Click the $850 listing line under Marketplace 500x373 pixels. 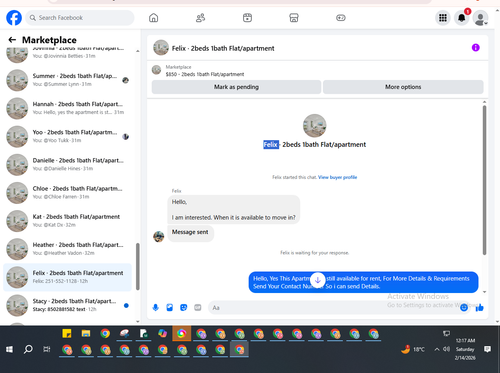click(205, 74)
